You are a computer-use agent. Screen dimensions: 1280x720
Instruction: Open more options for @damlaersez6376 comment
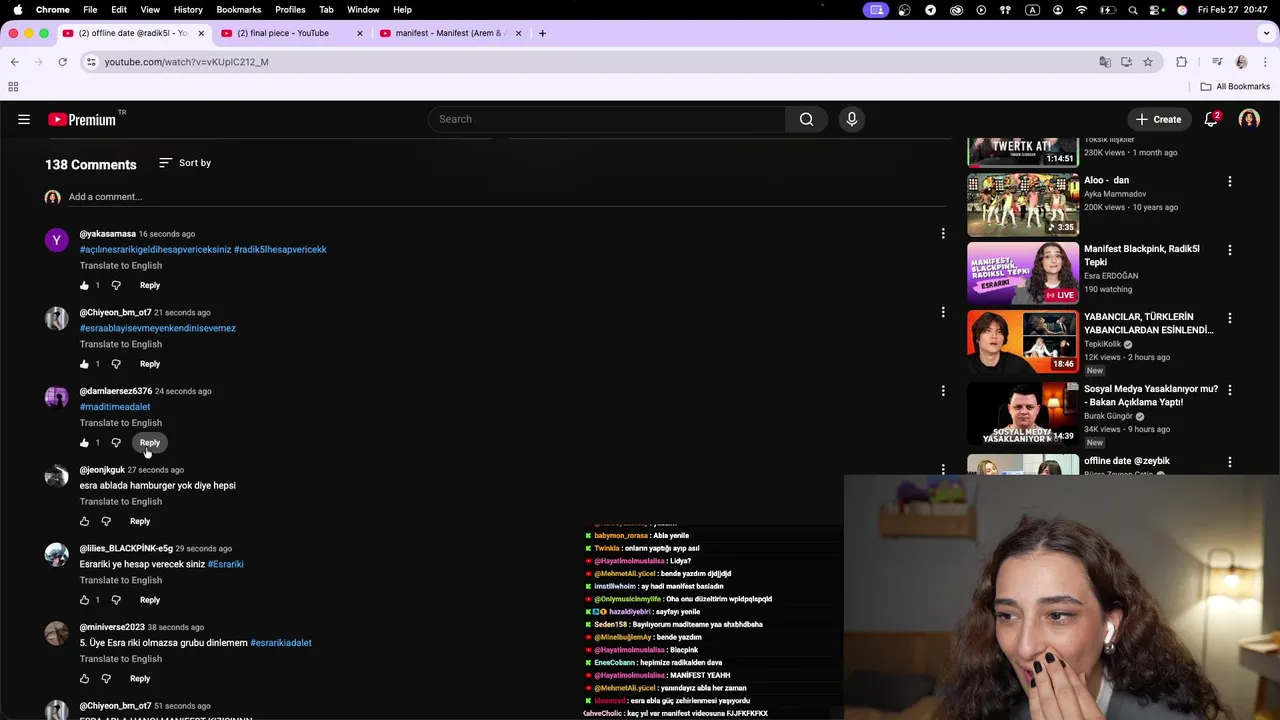pos(942,391)
